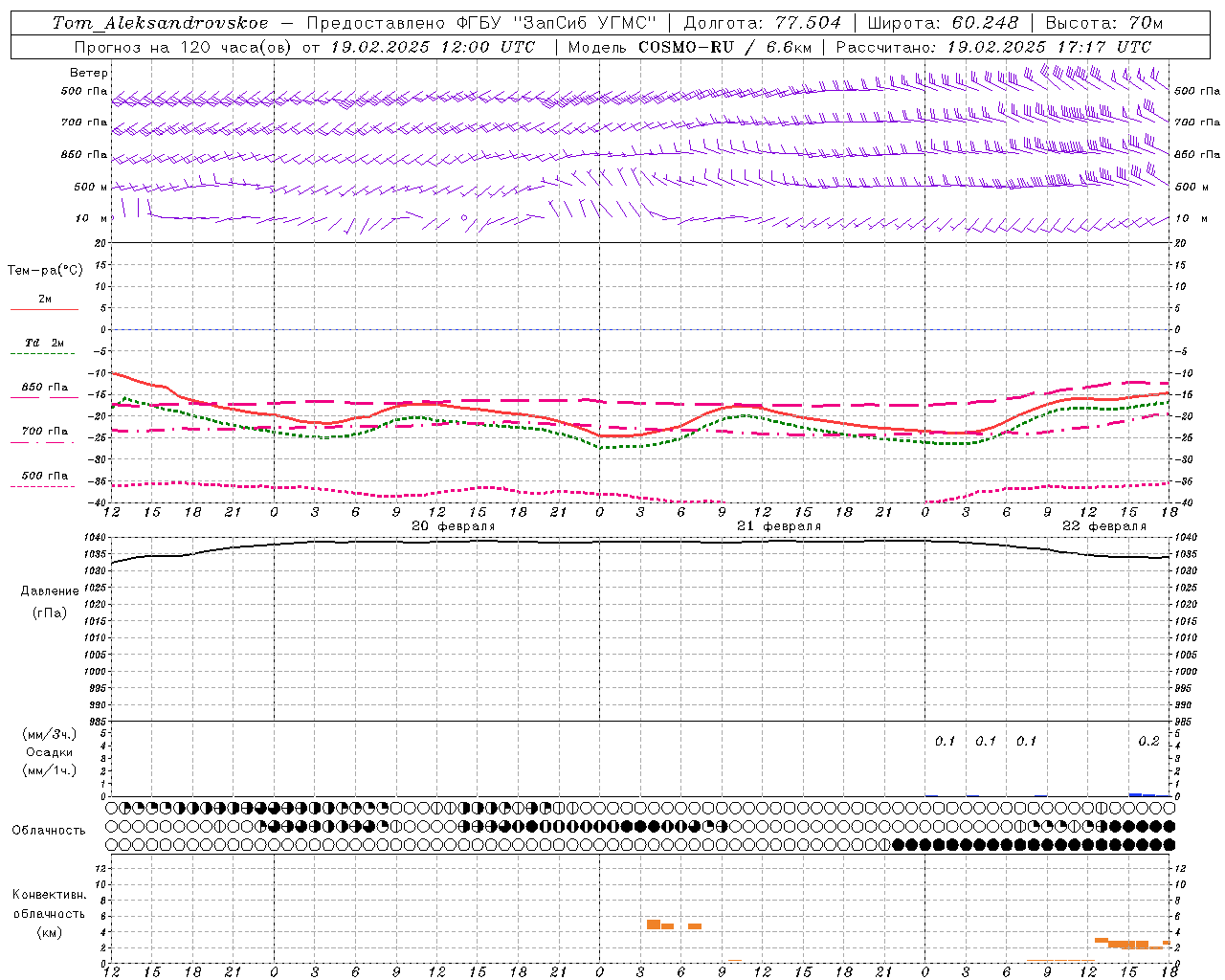Click the Ветер panel label

point(89,73)
